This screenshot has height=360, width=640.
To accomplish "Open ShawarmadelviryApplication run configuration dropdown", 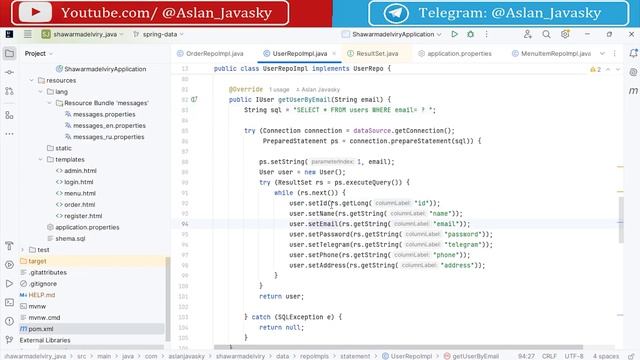I will (392, 34).
